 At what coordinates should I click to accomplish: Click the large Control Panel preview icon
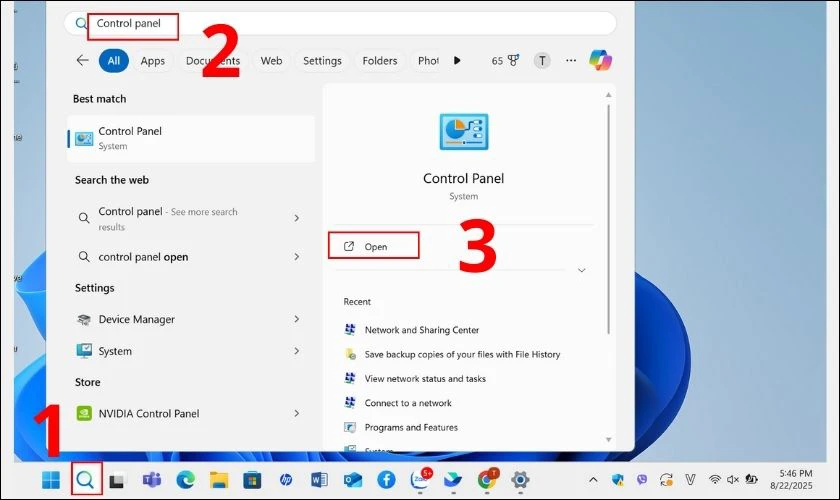pos(463,131)
